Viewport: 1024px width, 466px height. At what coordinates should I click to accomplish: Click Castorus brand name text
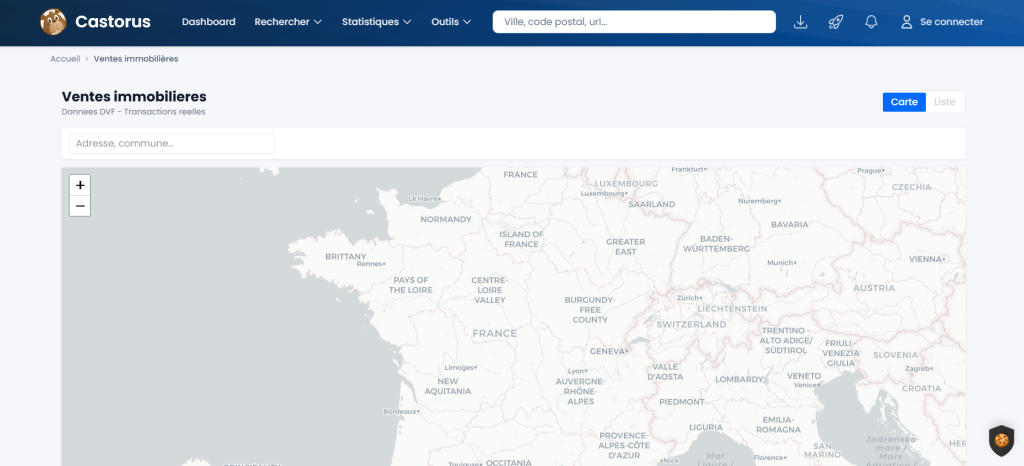(x=113, y=22)
